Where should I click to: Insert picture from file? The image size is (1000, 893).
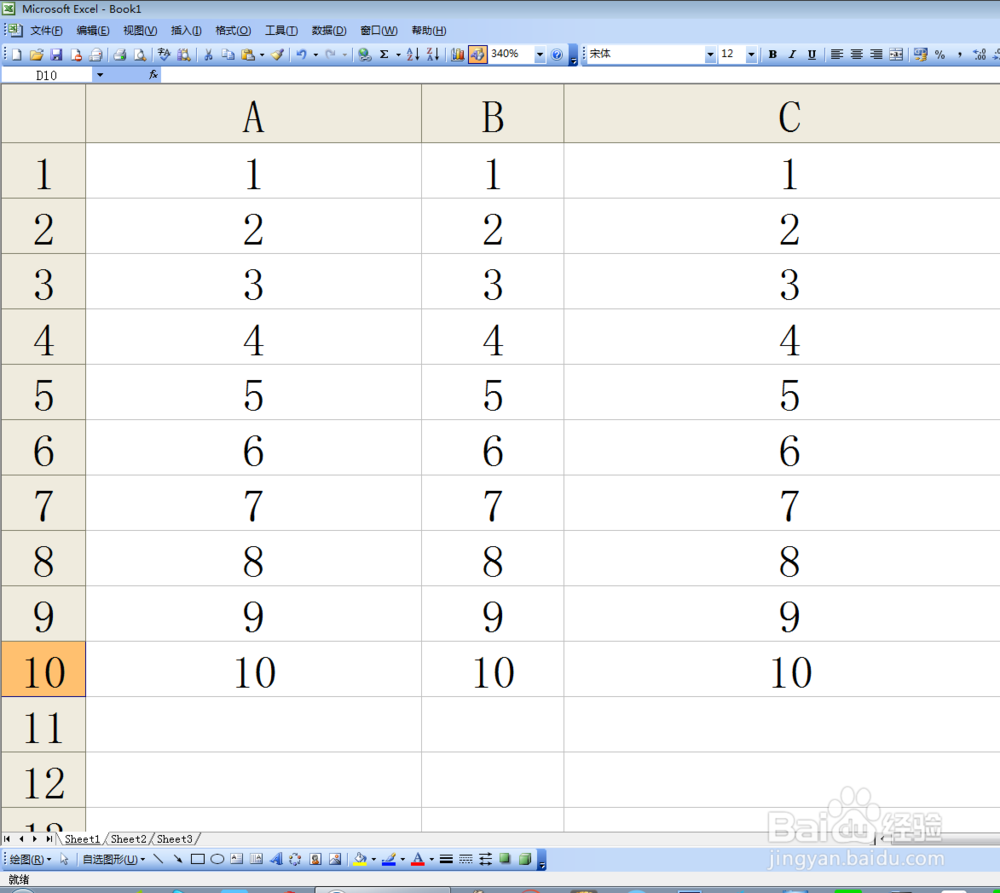[335, 859]
